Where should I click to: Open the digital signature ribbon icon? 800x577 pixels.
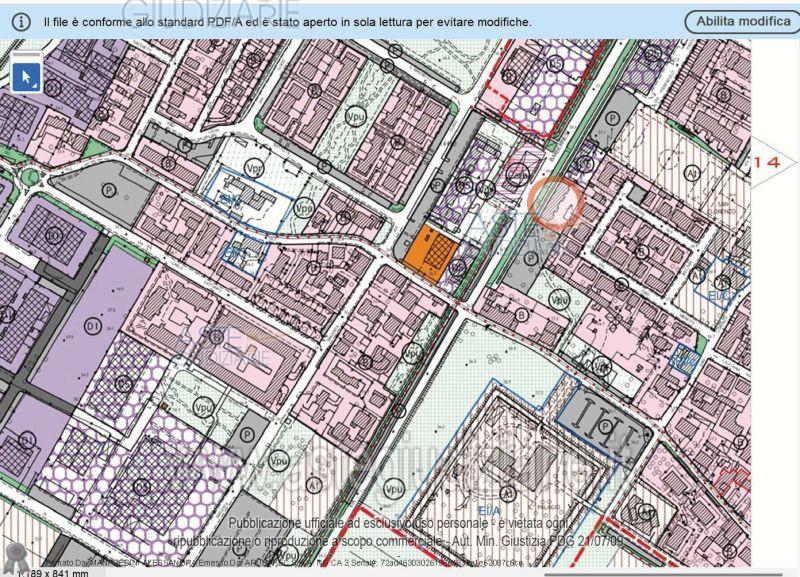[14, 555]
